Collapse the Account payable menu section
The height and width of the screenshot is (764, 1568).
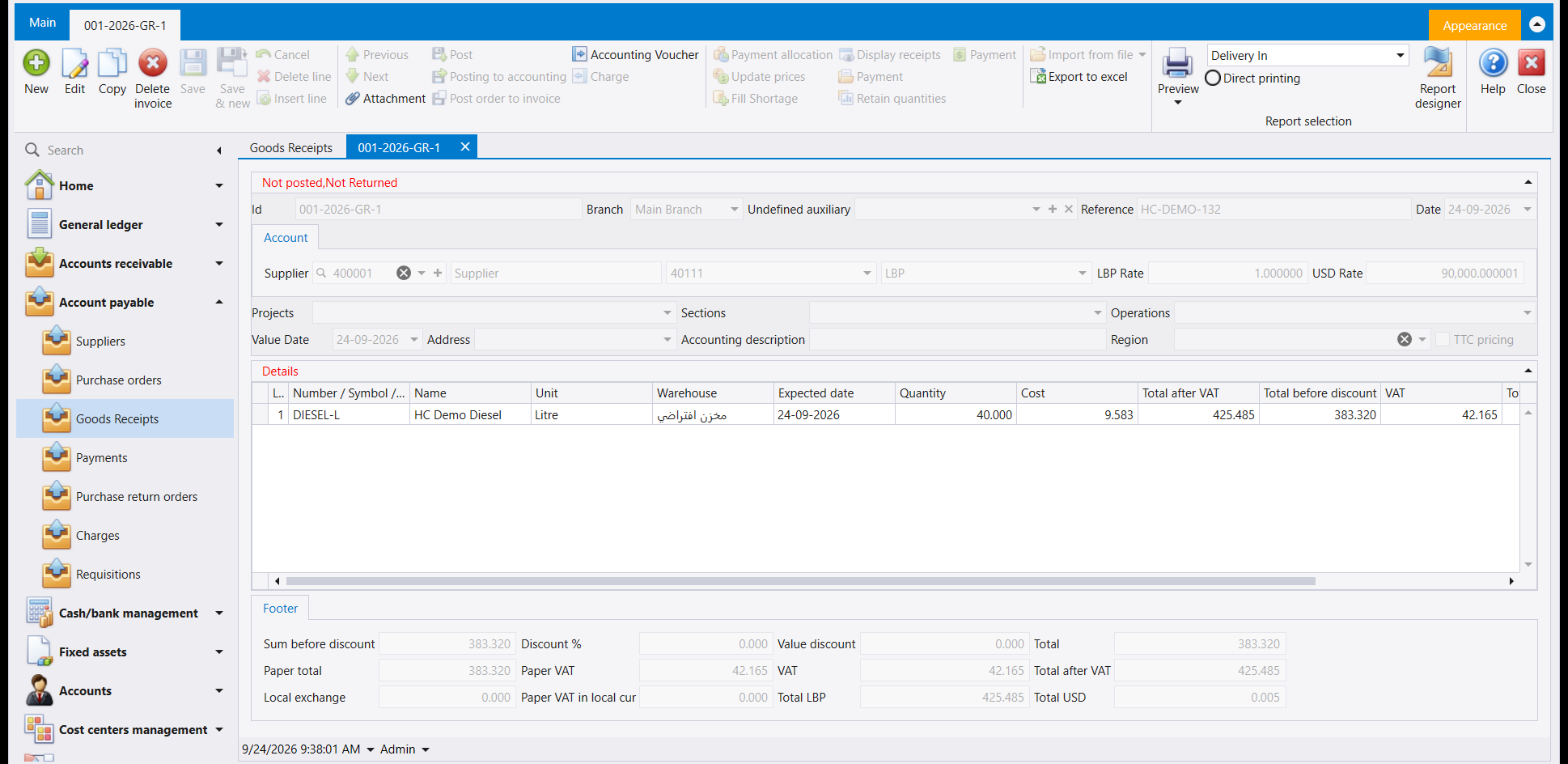coord(219,303)
